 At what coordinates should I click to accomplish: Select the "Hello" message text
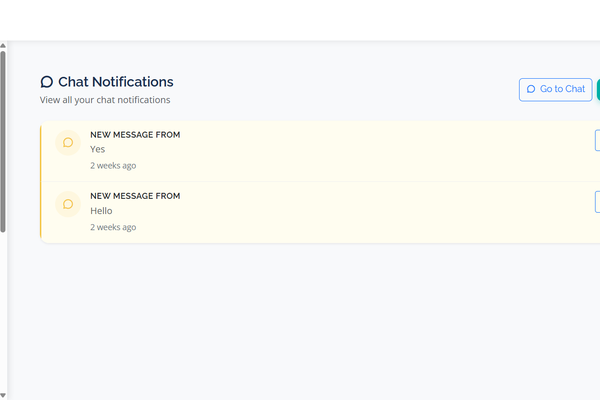[101, 211]
